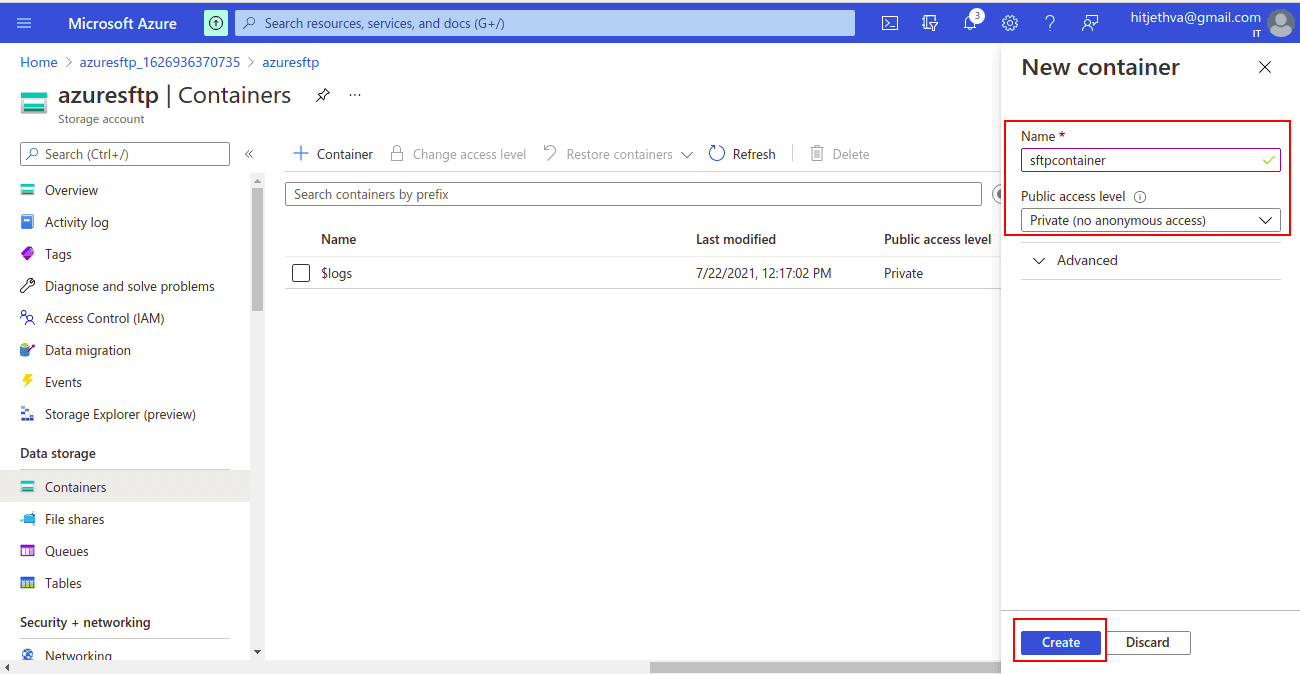Click the info icon beside Public access level

[x=1140, y=197]
